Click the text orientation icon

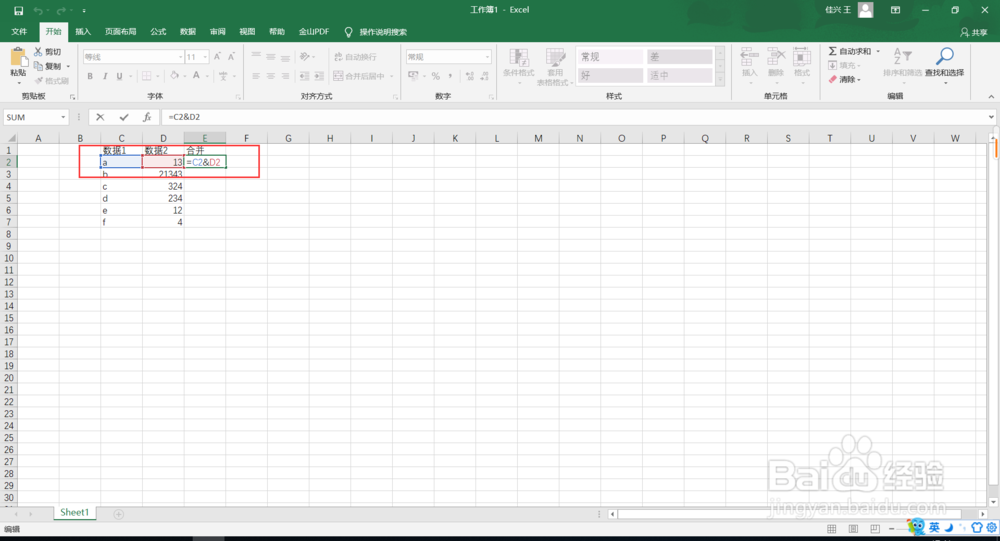tap(305, 57)
